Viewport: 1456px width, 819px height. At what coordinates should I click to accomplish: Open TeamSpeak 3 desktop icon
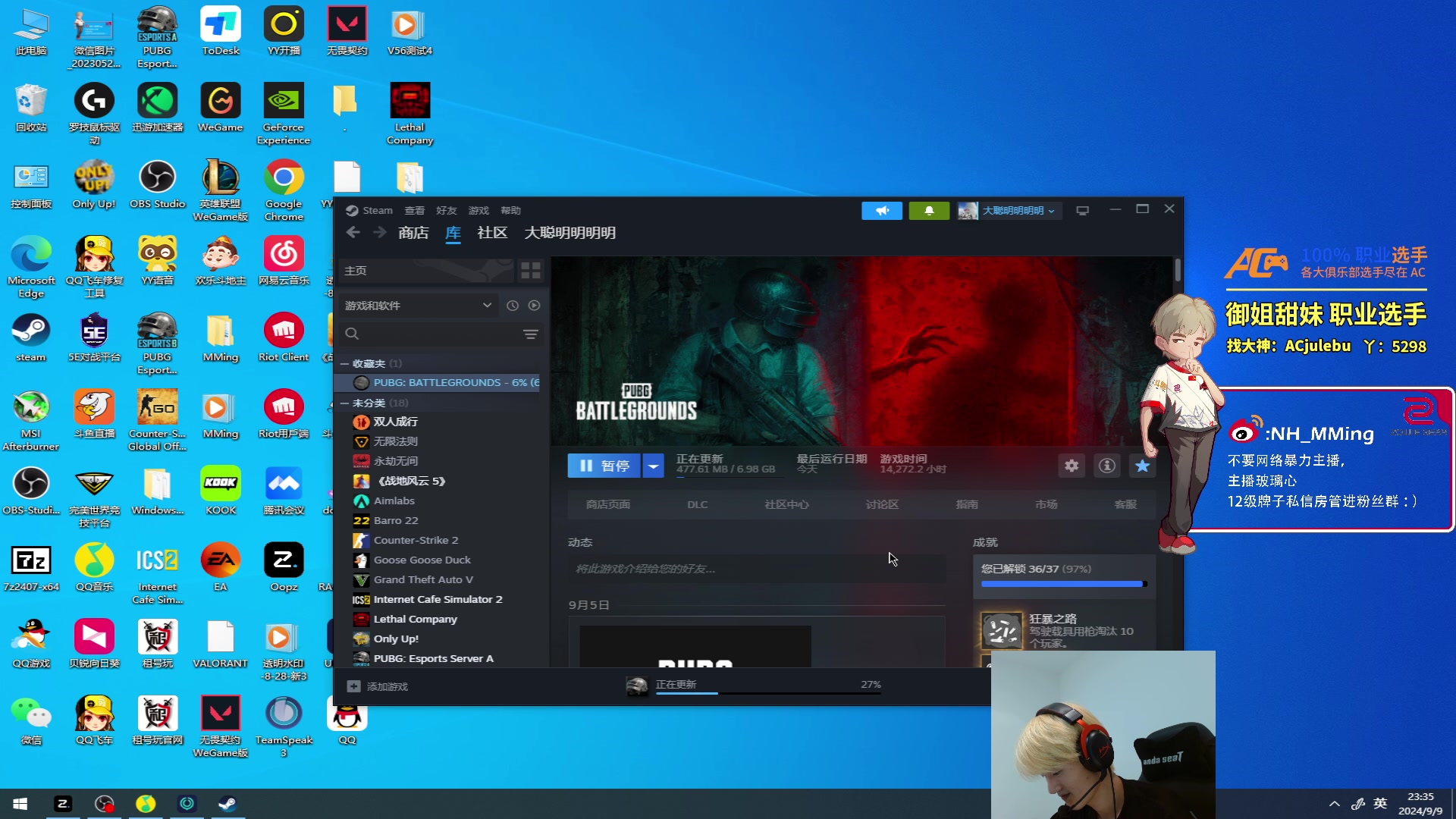pos(284,727)
